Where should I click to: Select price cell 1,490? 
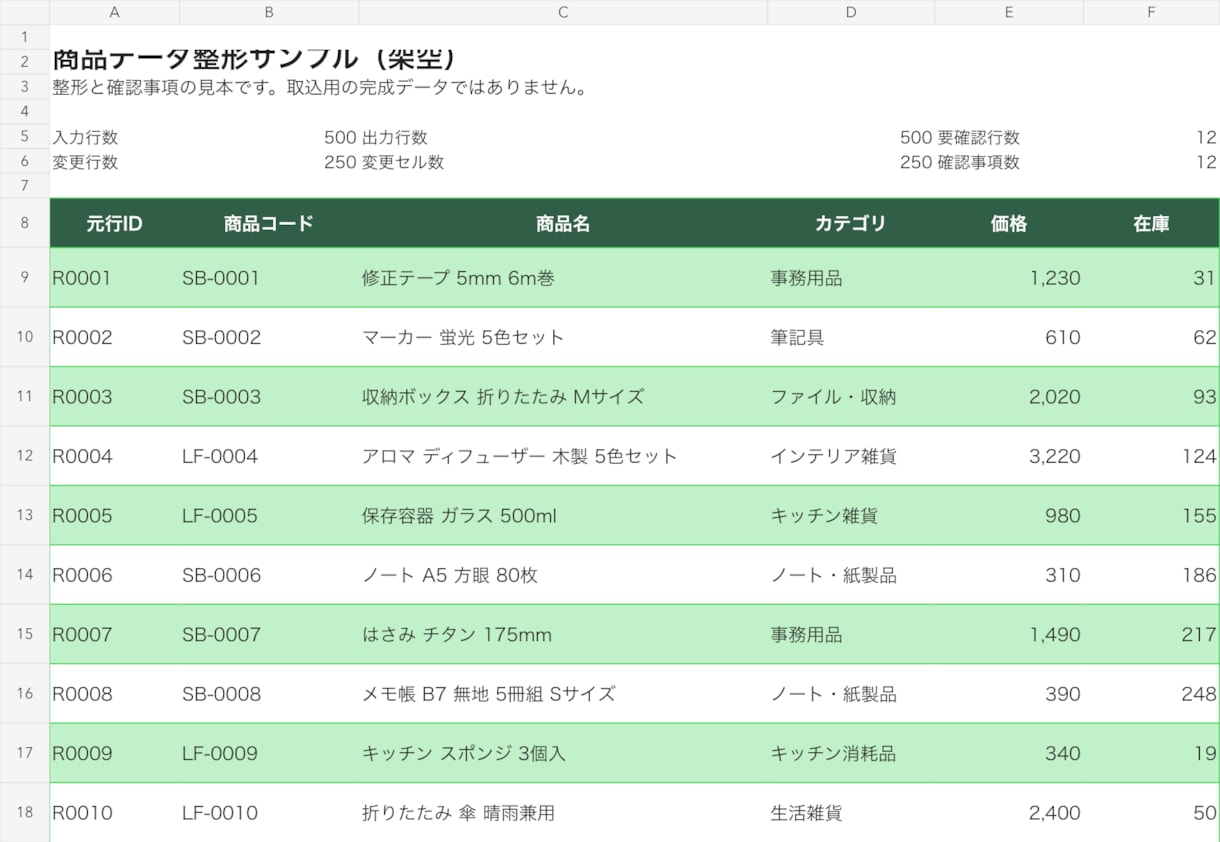pos(1009,634)
